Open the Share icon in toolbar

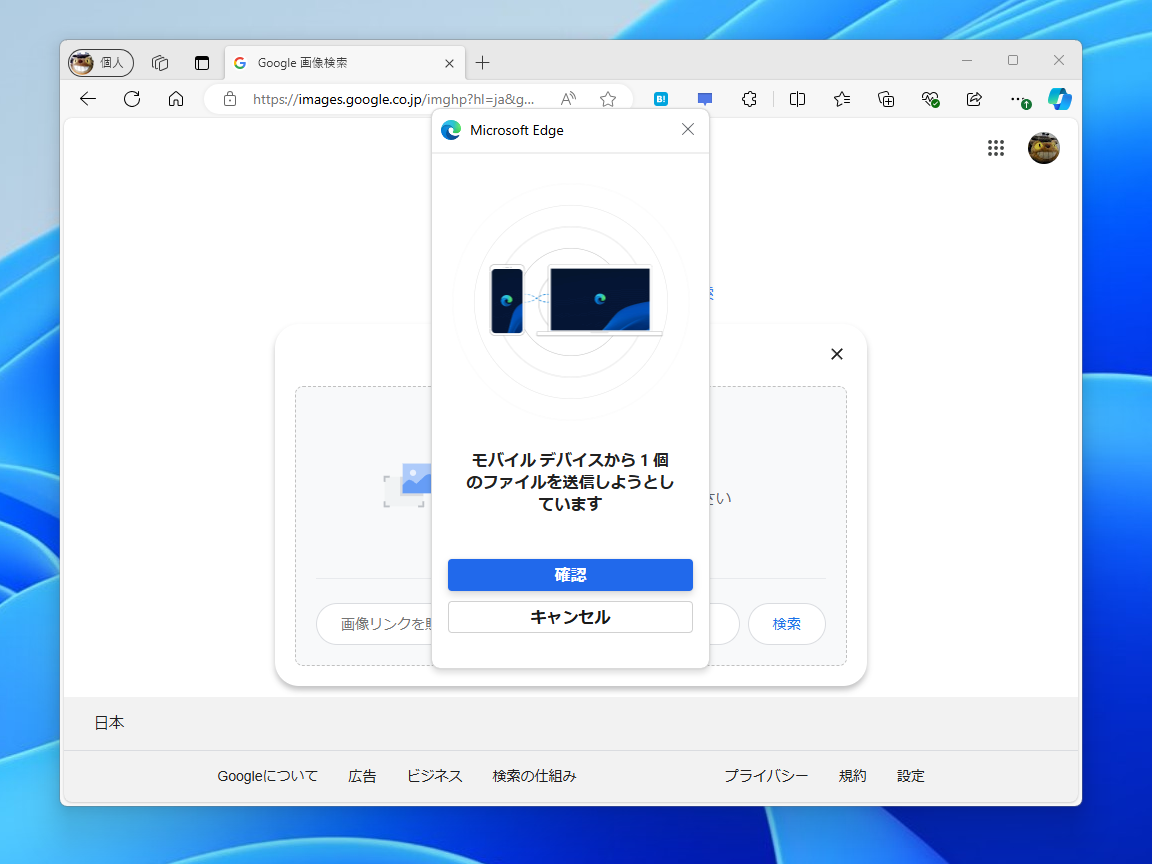point(974,99)
